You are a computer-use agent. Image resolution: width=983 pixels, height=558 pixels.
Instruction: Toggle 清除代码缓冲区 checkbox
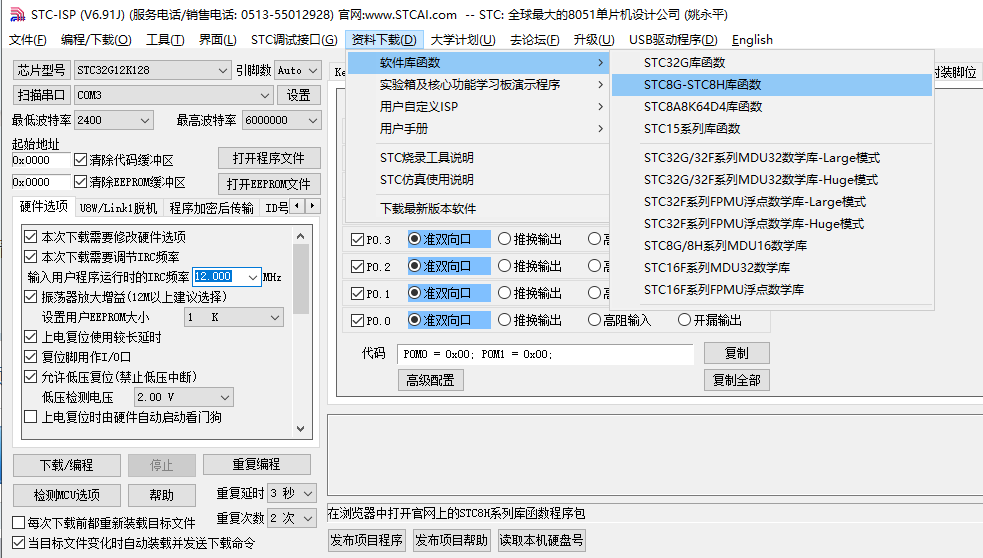click(80, 160)
